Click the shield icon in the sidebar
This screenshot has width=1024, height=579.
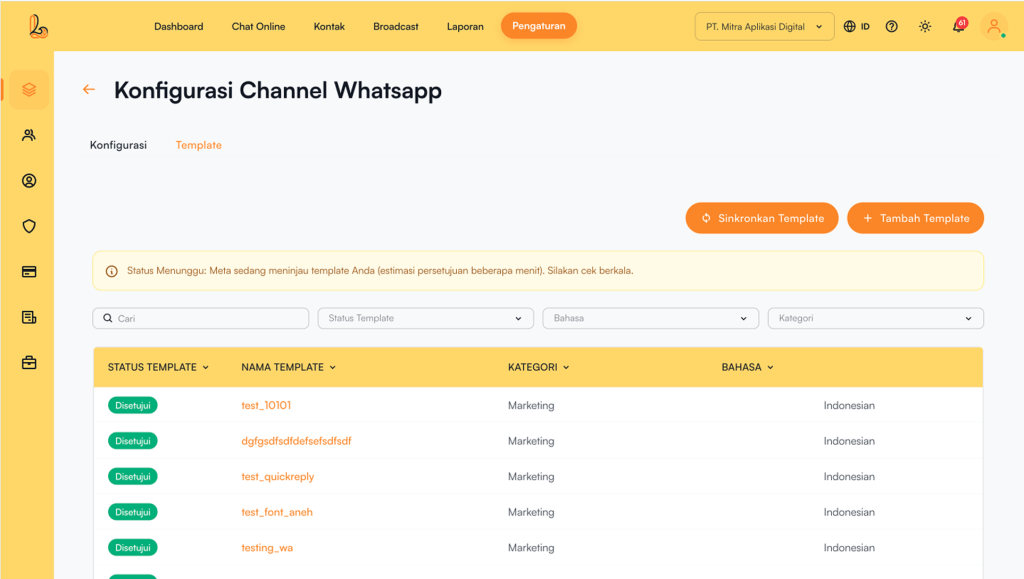pos(29,226)
